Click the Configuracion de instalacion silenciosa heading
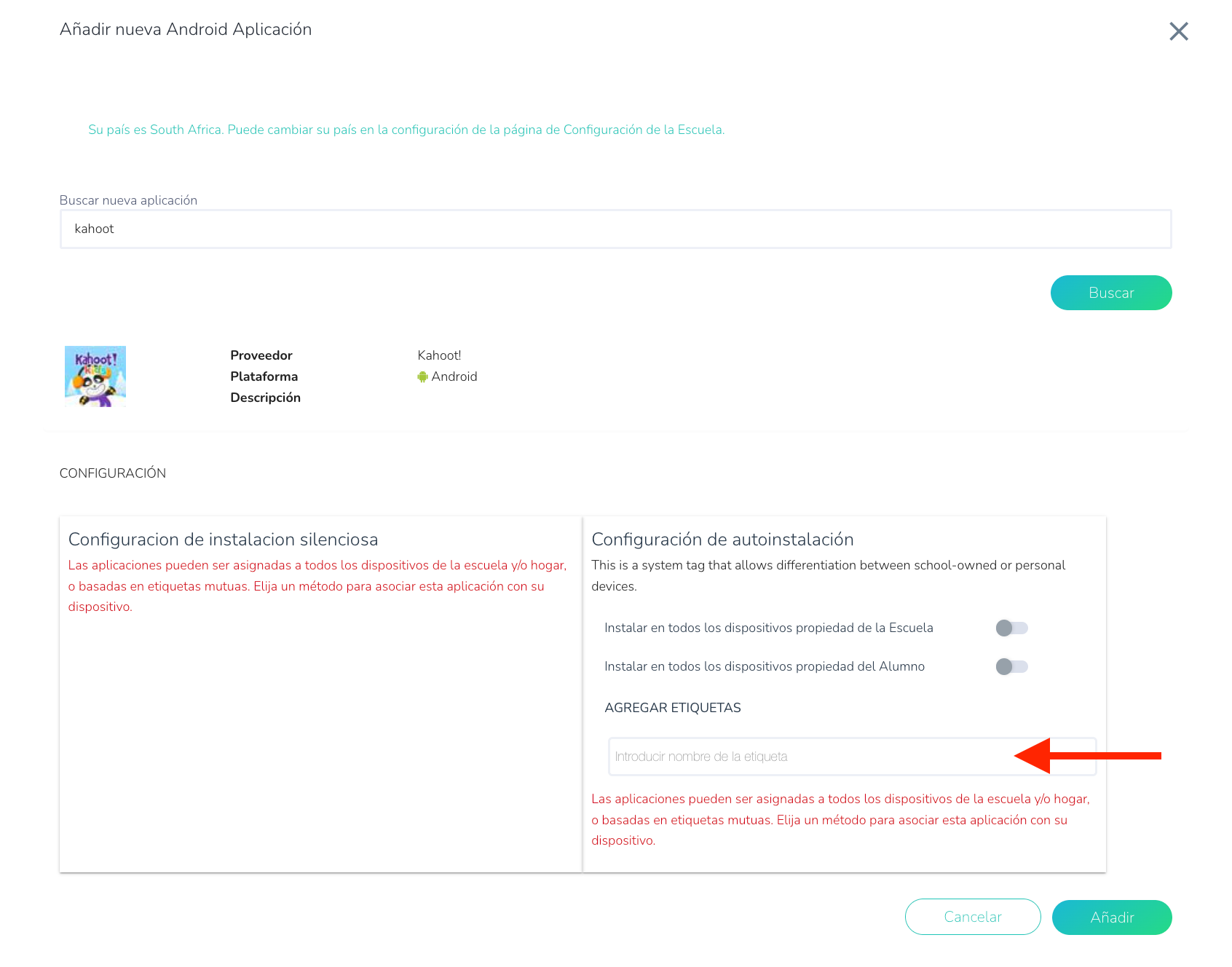This screenshot has width=1232, height=967. (223, 540)
